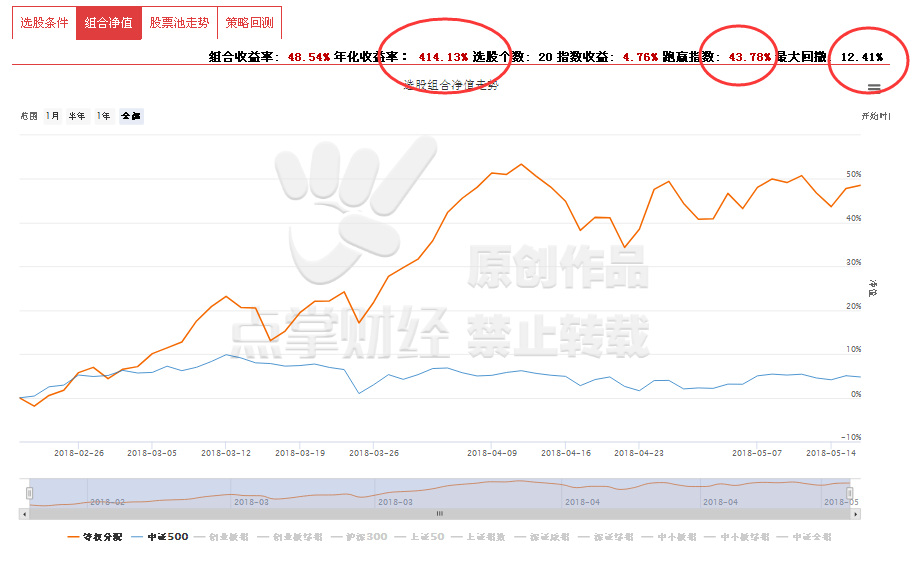
Task: Click the navigator scrollbar thumb
Action: [440, 514]
